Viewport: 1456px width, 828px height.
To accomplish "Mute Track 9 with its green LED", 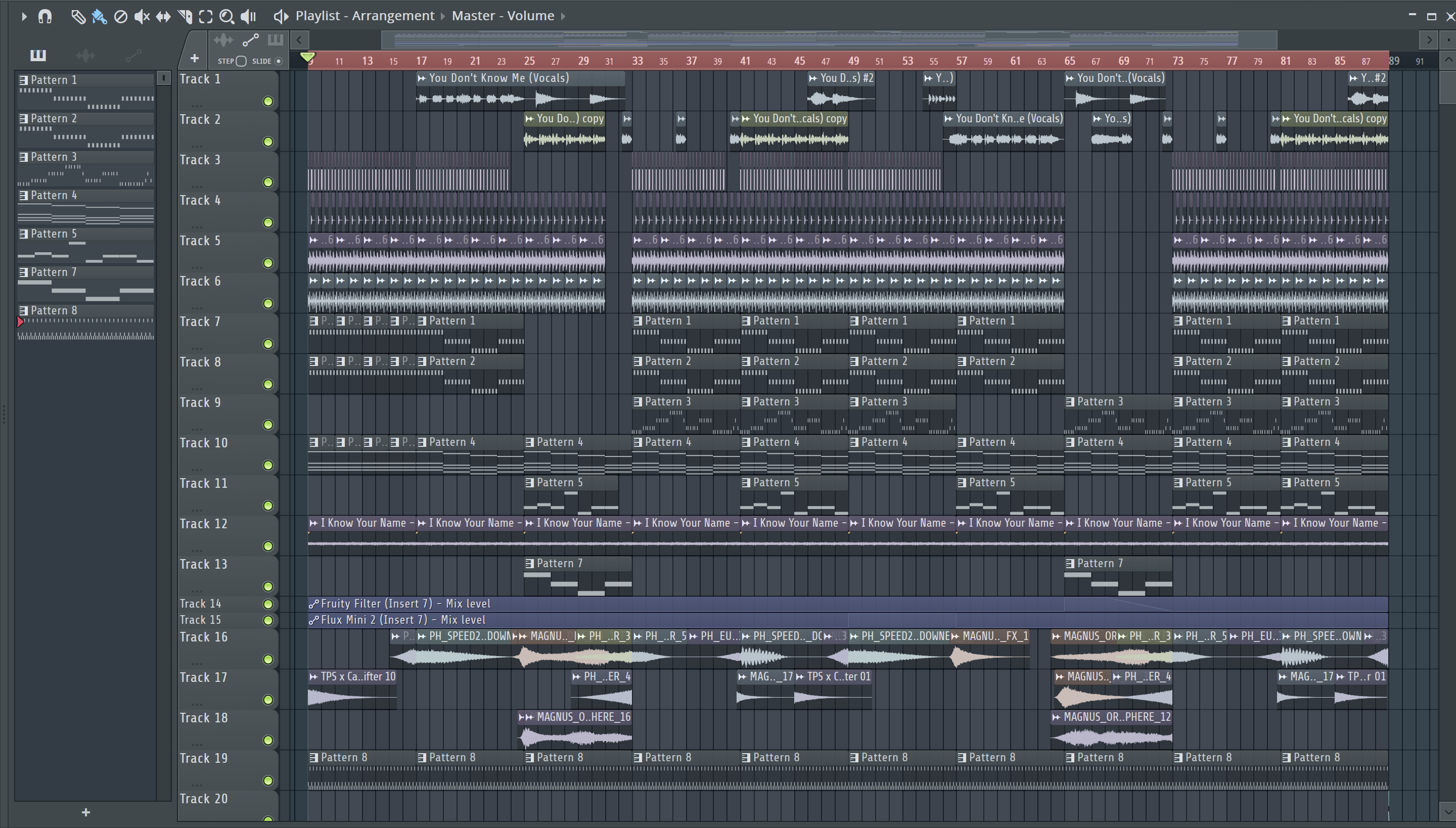I will point(268,426).
